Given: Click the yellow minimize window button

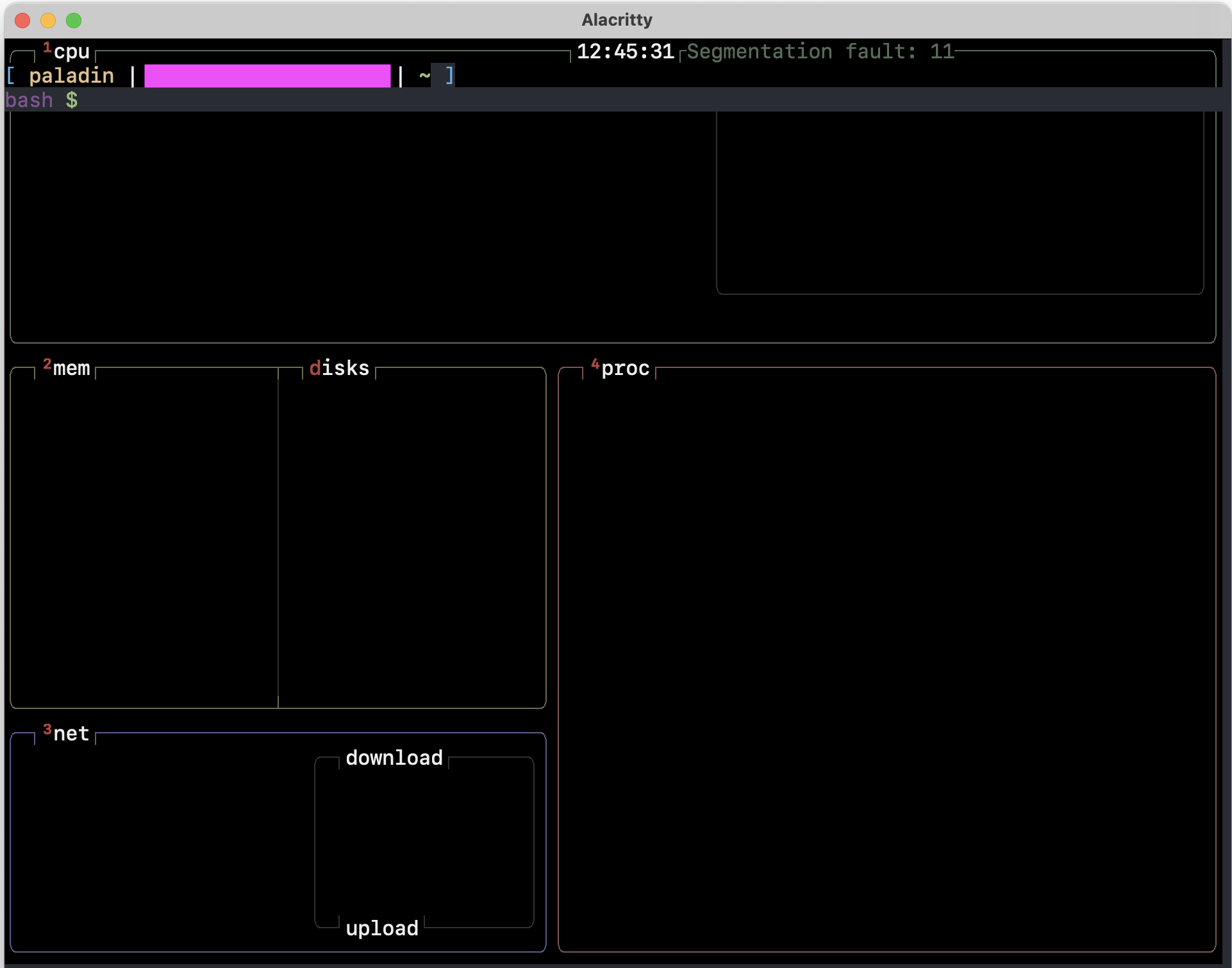Looking at the screenshot, I should click(48, 21).
